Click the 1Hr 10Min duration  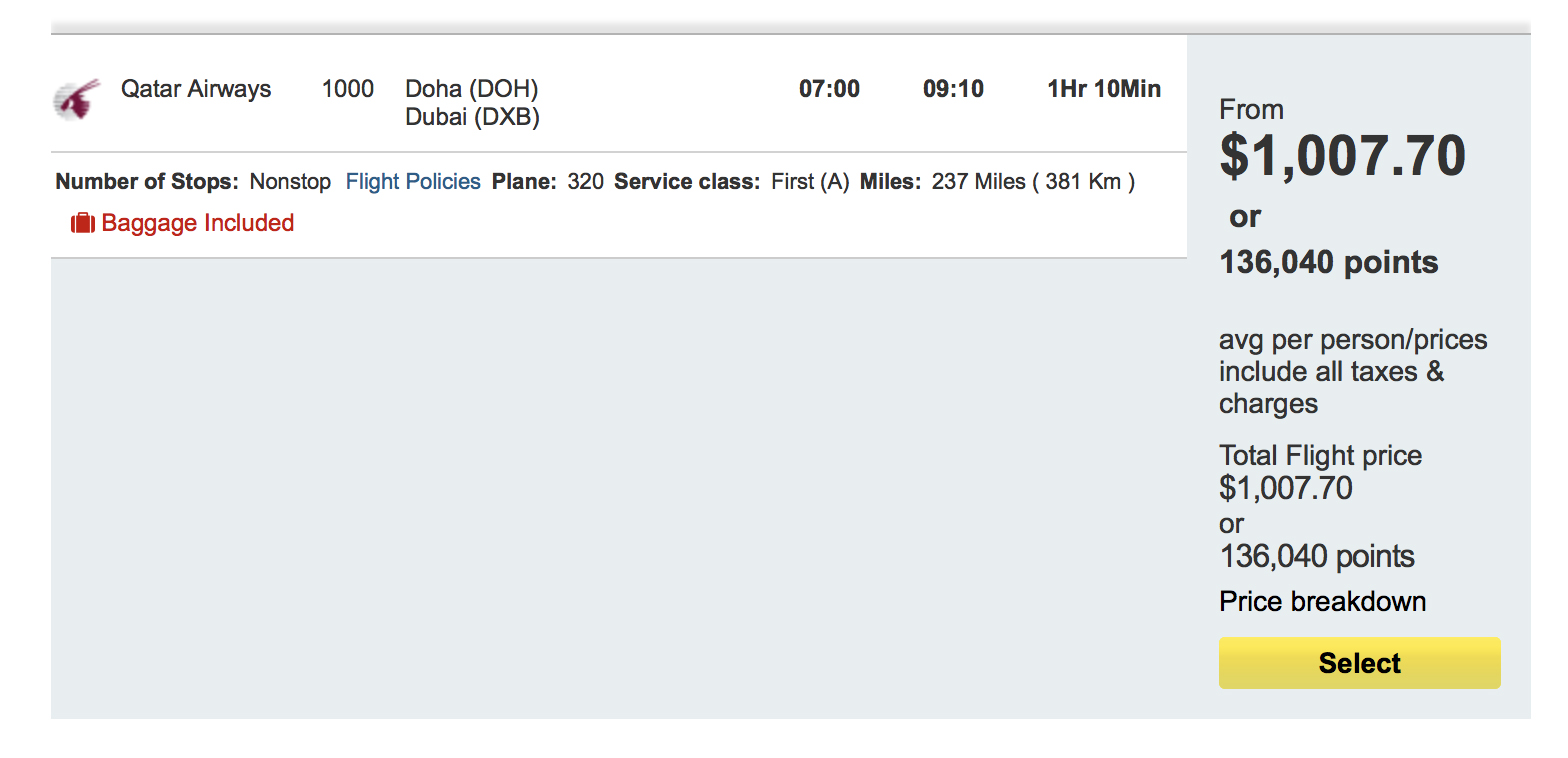1104,89
